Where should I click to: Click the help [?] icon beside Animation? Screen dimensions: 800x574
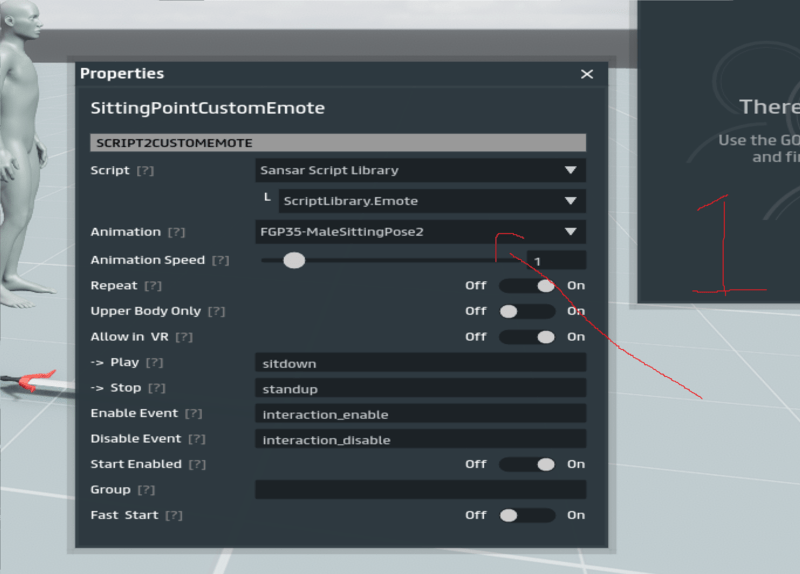(x=176, y=232)
